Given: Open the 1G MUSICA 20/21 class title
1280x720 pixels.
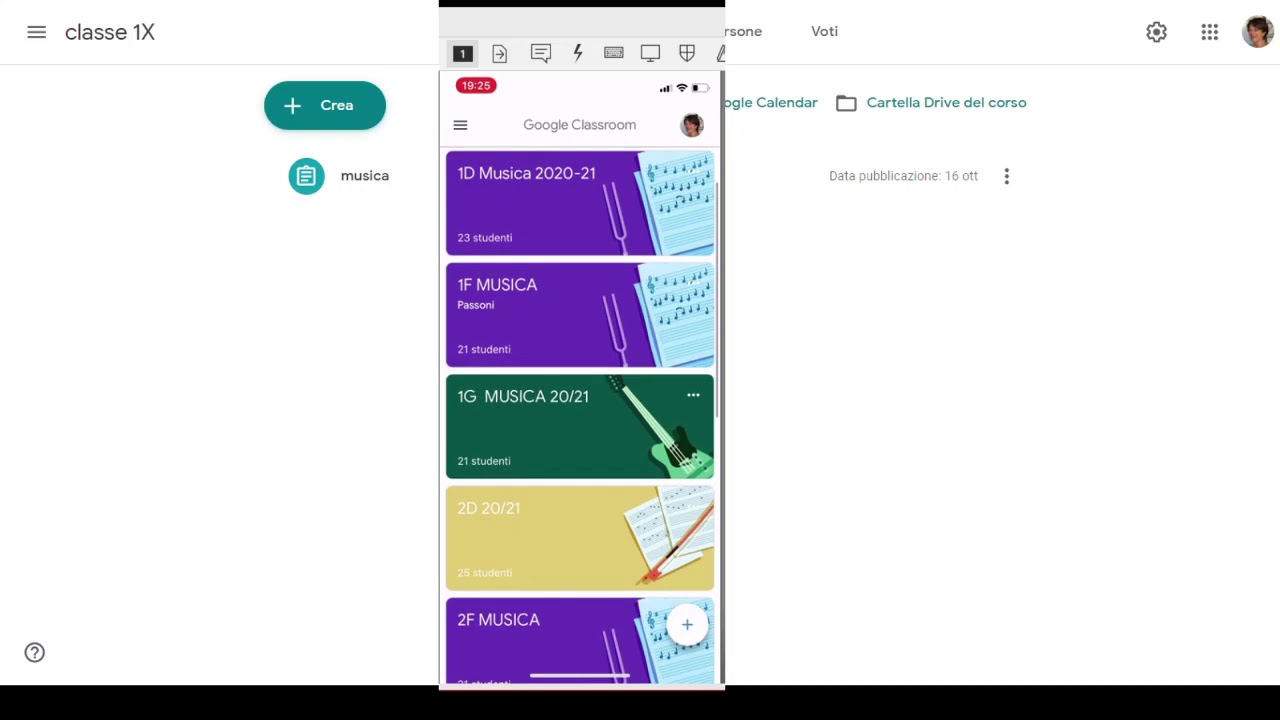Looking at the screenshot, I should [x=523, y=397].
